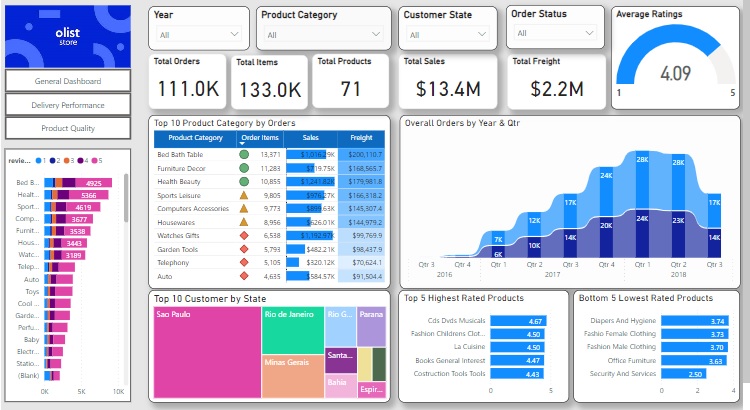This screenshot has height=410, width=750.
Task: Expand the Product Category dropdown
Action: (324, 35)
